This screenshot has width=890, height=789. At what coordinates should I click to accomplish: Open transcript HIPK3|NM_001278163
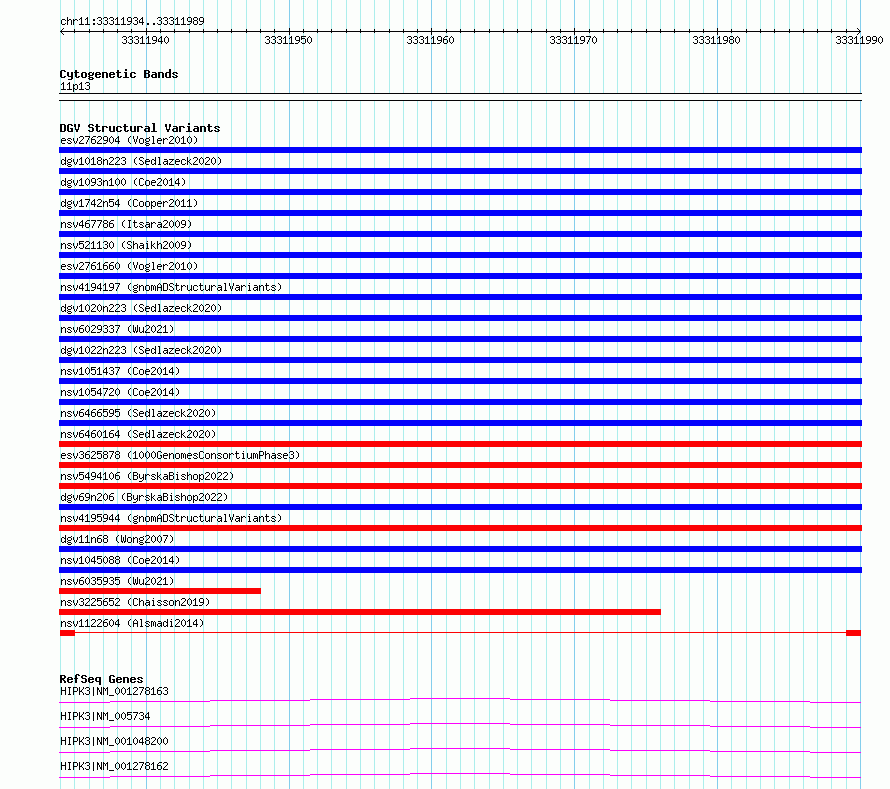coord(114,691)
